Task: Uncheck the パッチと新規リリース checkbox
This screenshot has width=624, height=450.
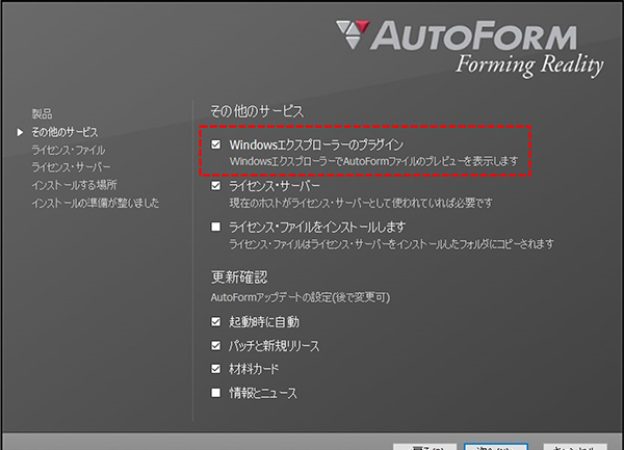Action: pos(216,346)
